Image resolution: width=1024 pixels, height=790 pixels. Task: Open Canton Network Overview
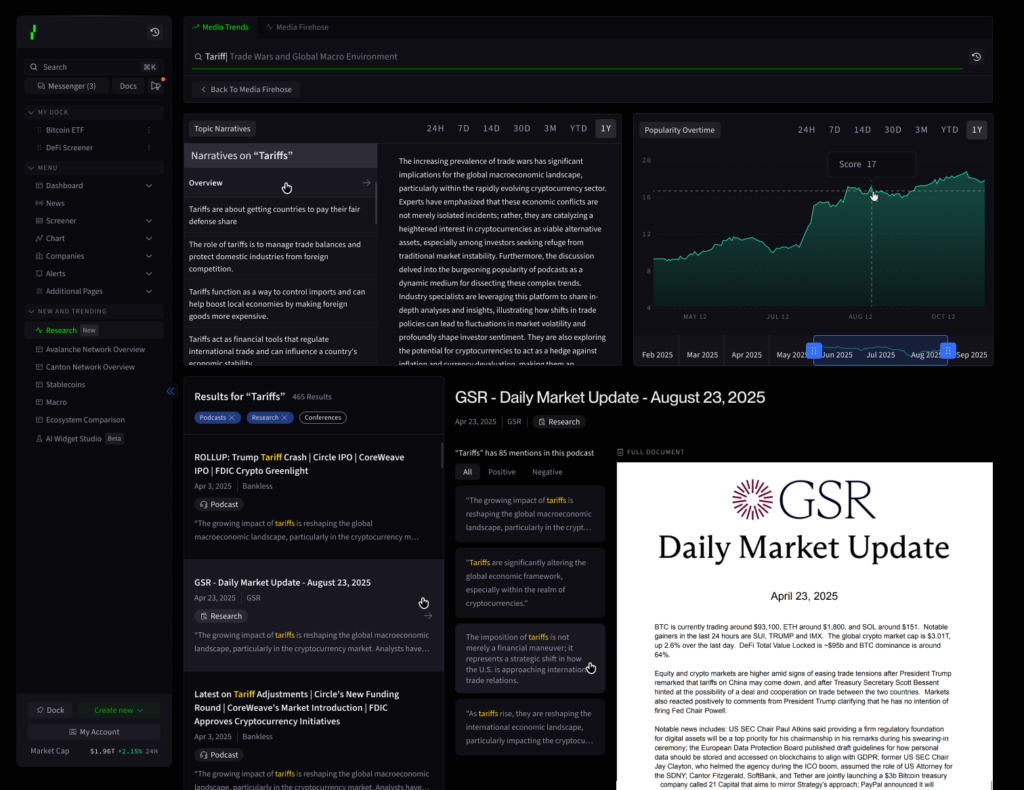(x=90, y=367)
